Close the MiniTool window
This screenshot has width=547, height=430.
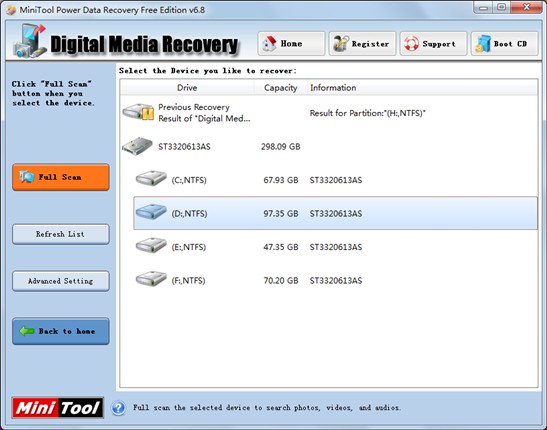tap(527, 7)
